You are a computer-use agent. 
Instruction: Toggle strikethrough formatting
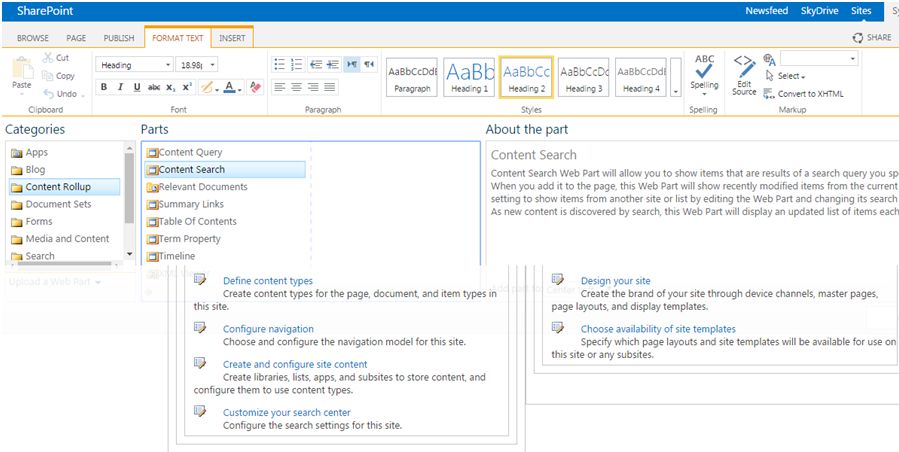[x=154, y=88]
